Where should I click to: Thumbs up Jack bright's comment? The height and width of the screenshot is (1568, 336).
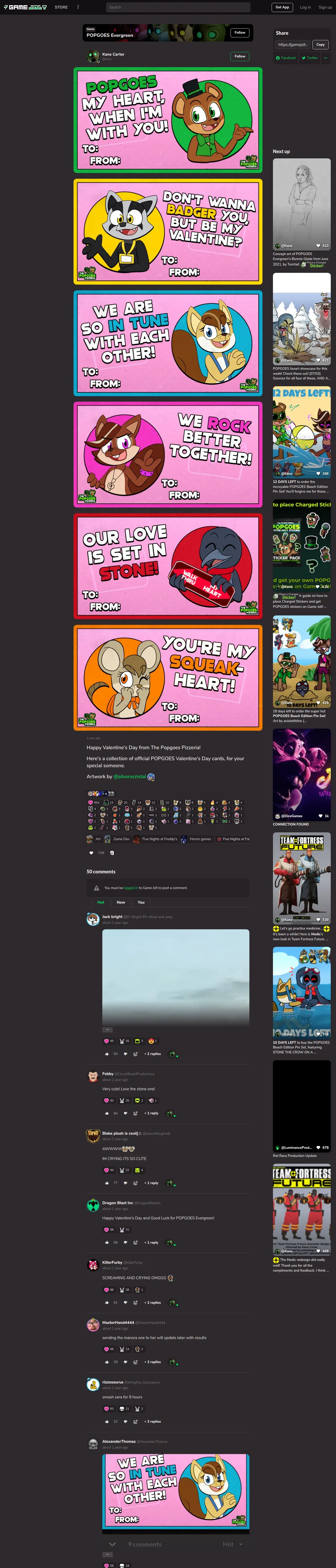(107, 1054)
